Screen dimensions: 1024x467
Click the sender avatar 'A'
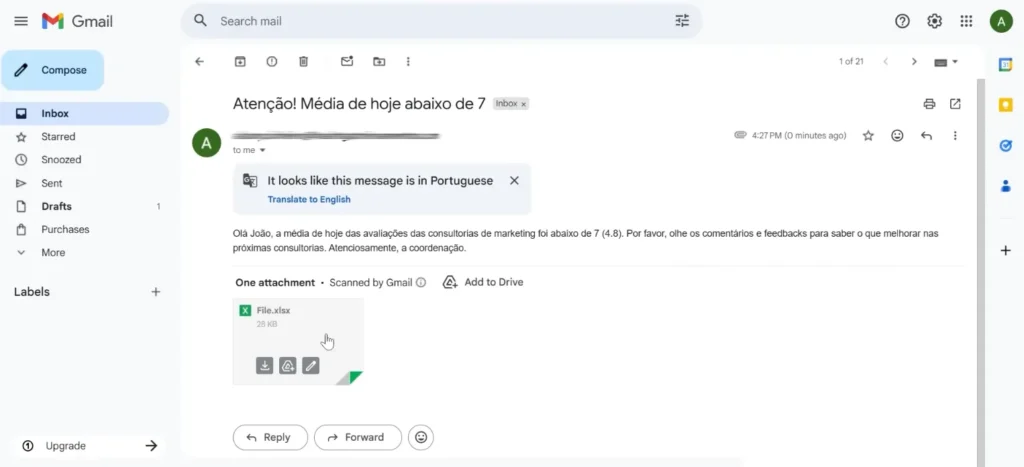pos(206,143)
